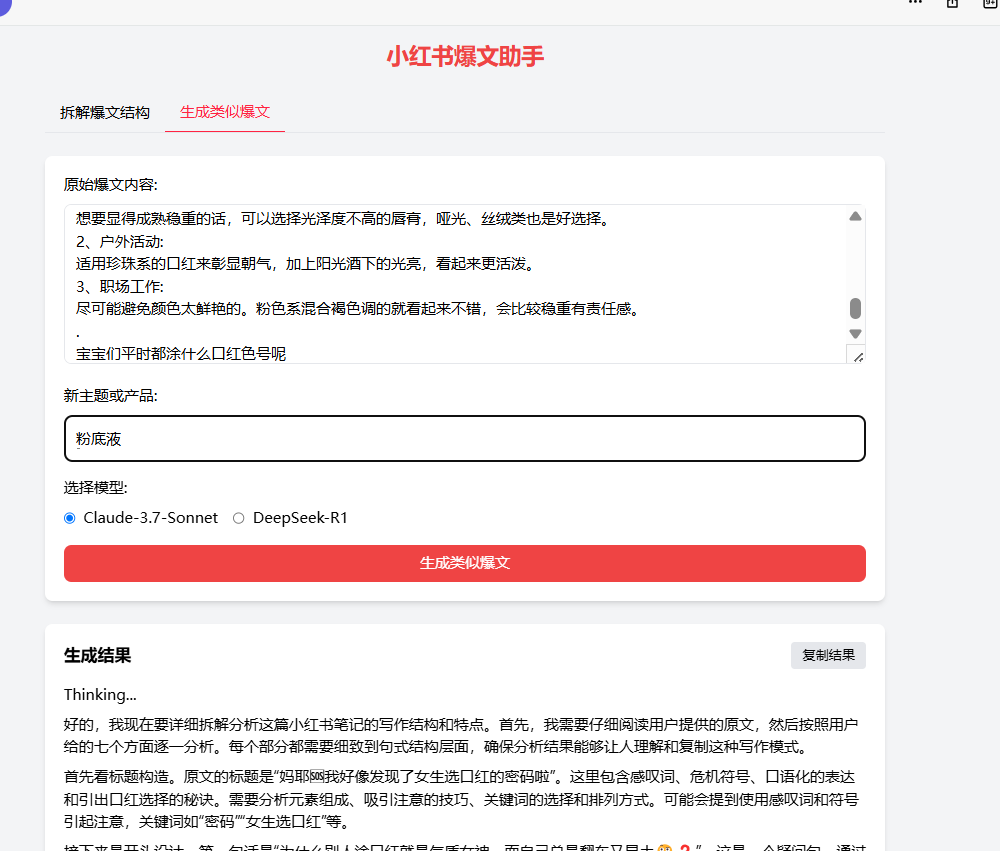This screenshot has width=1000, height=851.
Task: Click the textarea scroll-down arrow
Action: tap(855, 333)
